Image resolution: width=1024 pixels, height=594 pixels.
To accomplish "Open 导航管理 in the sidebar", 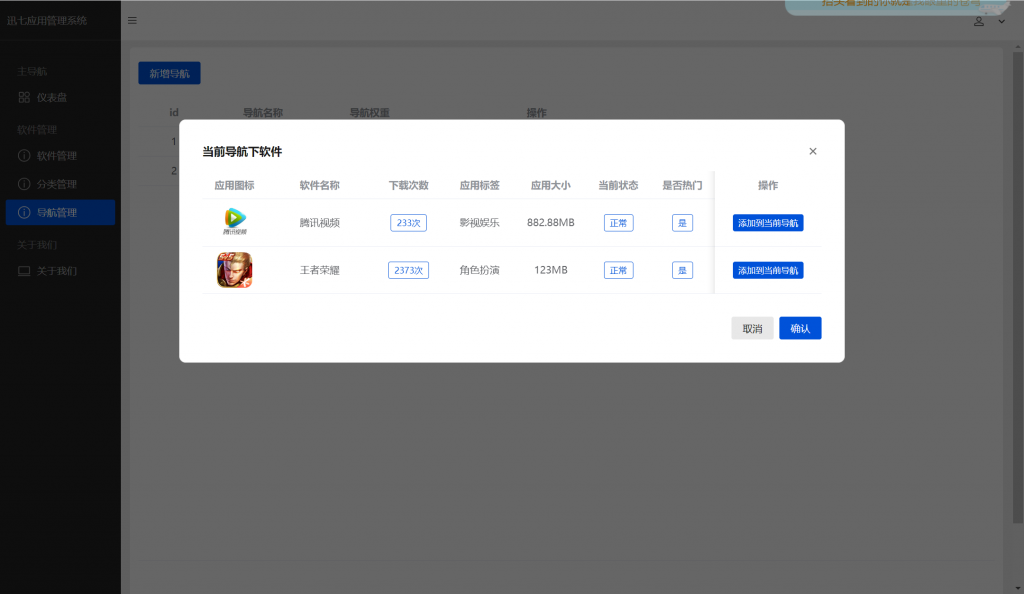I will click(x=60, y=212).
